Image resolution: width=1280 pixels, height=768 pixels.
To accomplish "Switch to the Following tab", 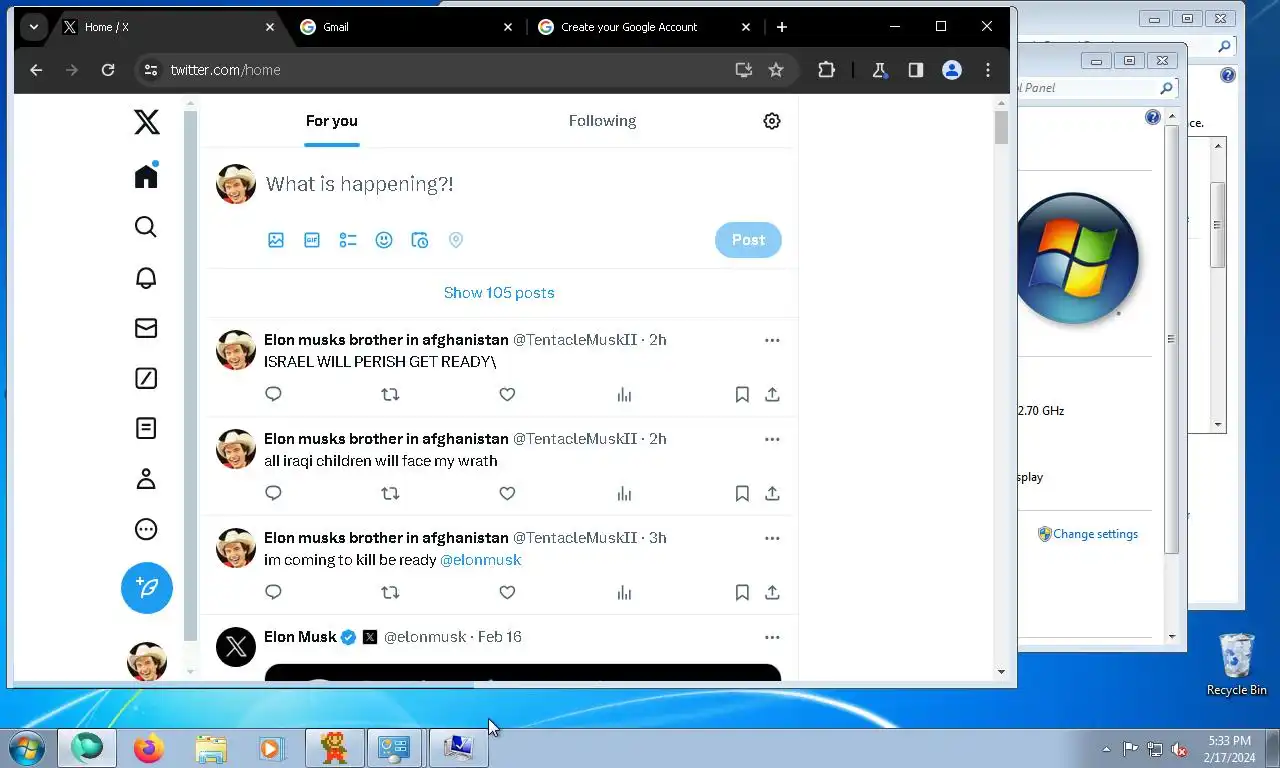I will point(602,121).
